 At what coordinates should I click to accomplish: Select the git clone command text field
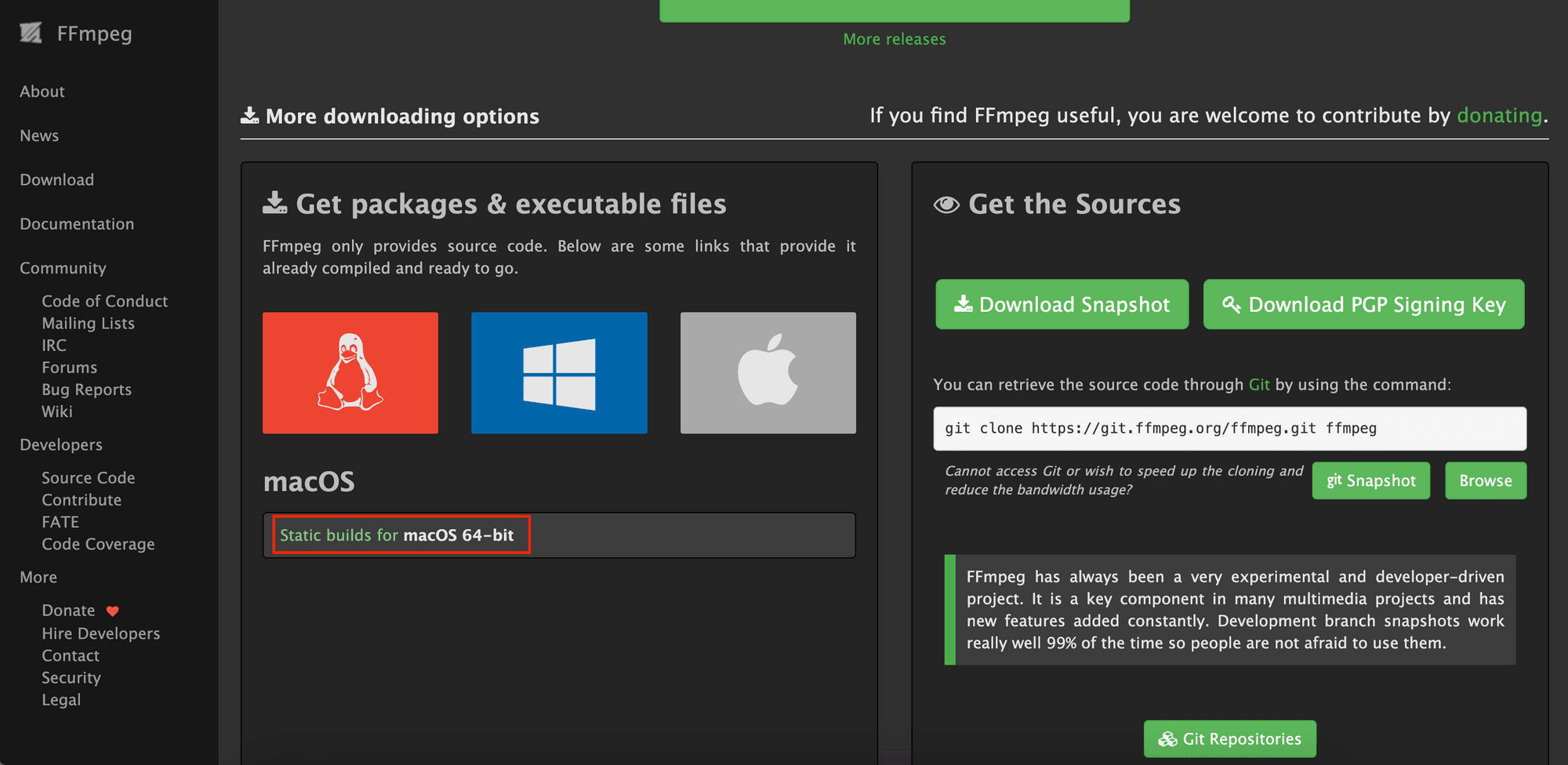pos(1229,428)
